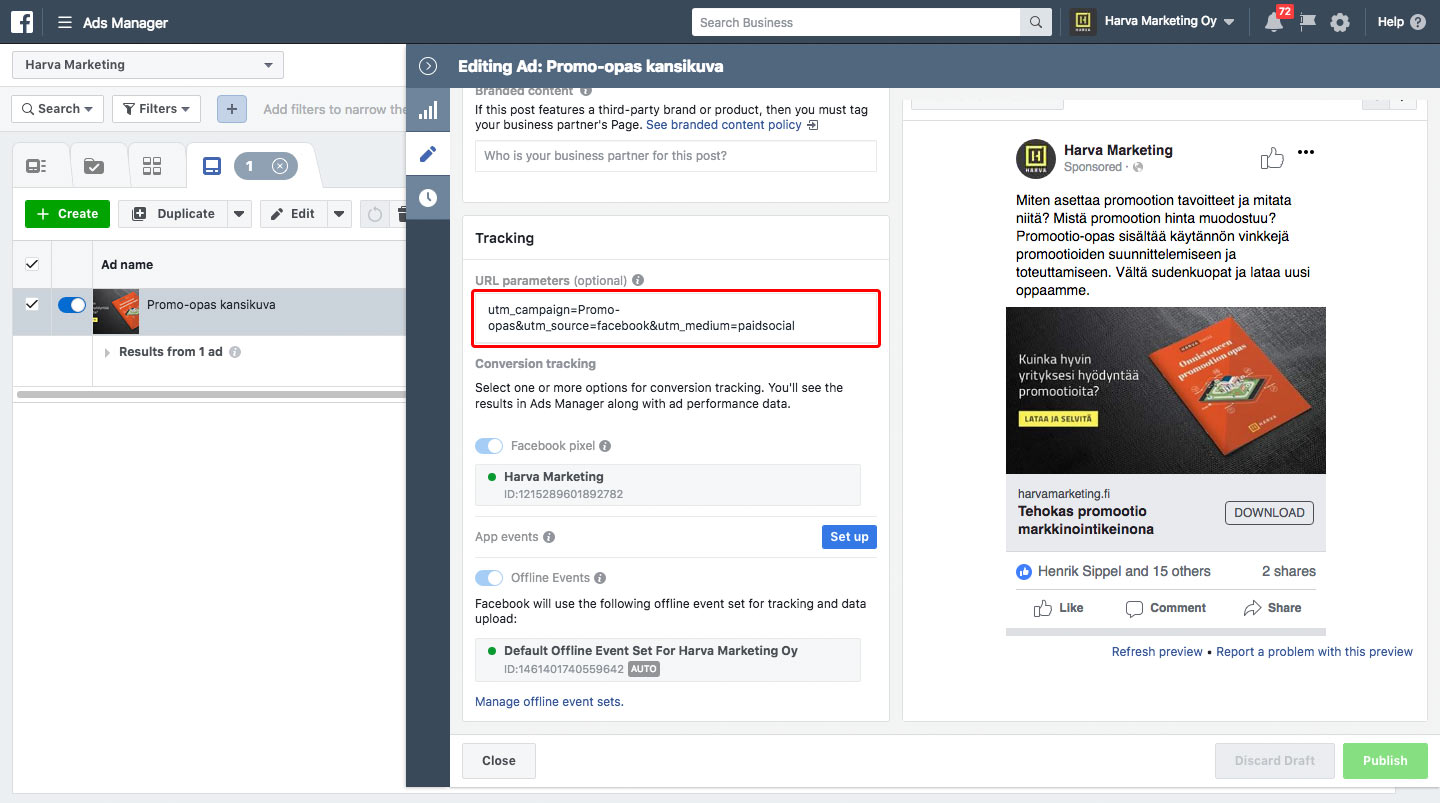Open the charts performance sidebar icon
This screenshot has width=1440, height=803.
(x=428, y=110)
